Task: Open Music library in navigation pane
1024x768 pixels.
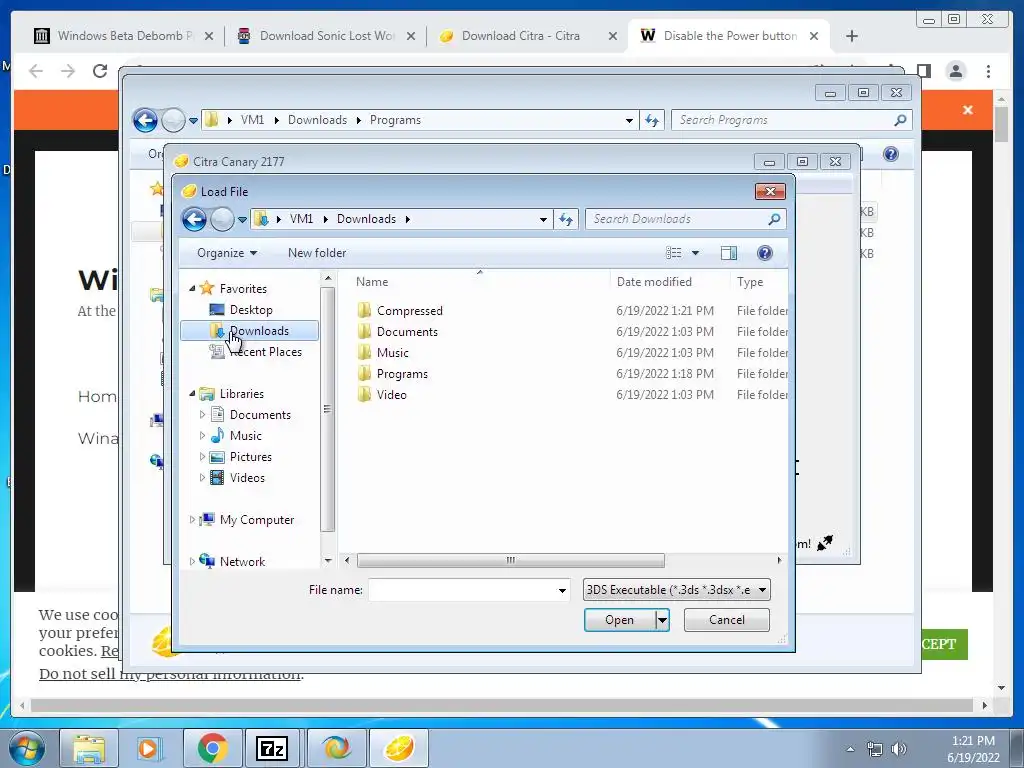Action: [x=245, y=436]
